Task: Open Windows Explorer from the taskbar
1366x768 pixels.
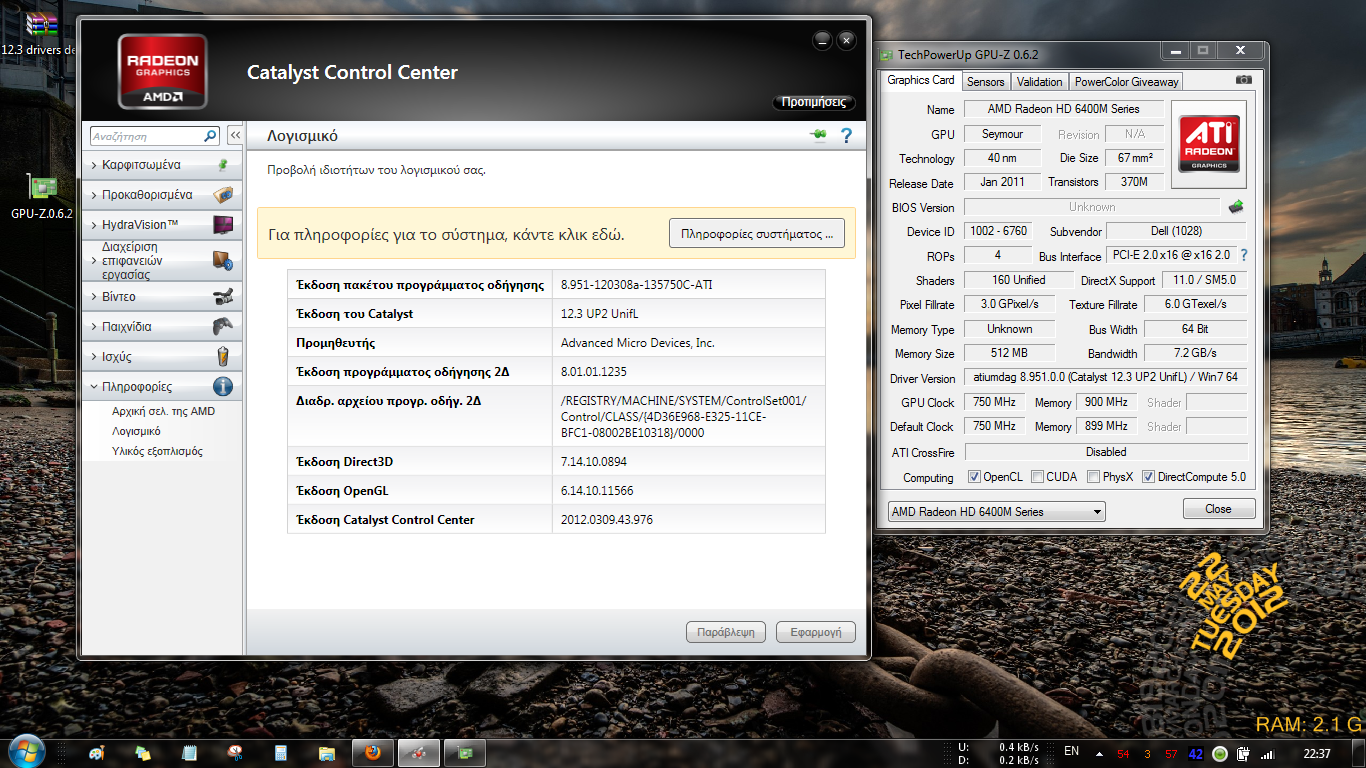Action: [x=327, y=753]
